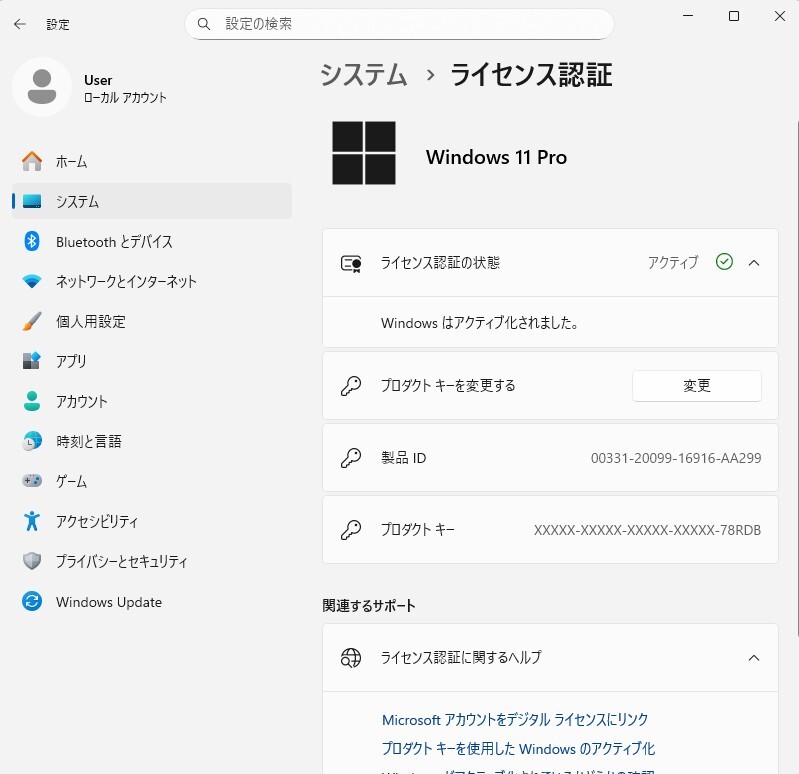Click the Windows 11 Pro edition title
The image size is (799, 774).
(x=496, y=157)
